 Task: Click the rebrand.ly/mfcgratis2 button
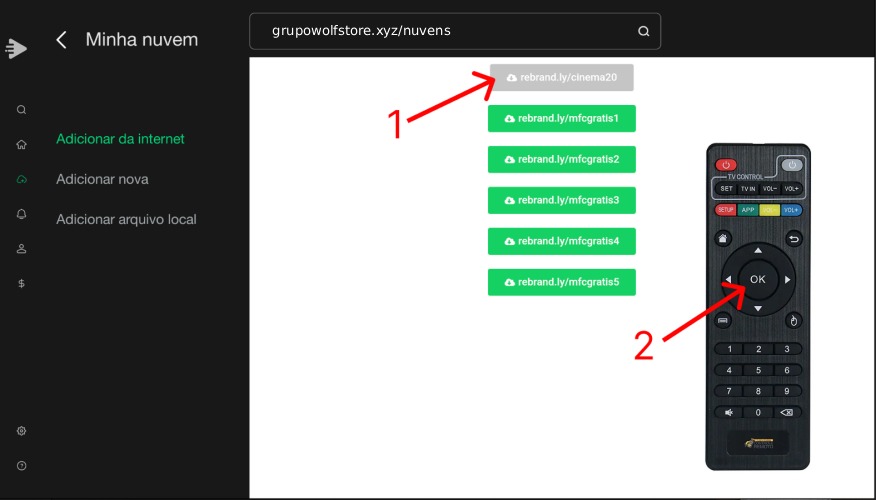[561, 159]
